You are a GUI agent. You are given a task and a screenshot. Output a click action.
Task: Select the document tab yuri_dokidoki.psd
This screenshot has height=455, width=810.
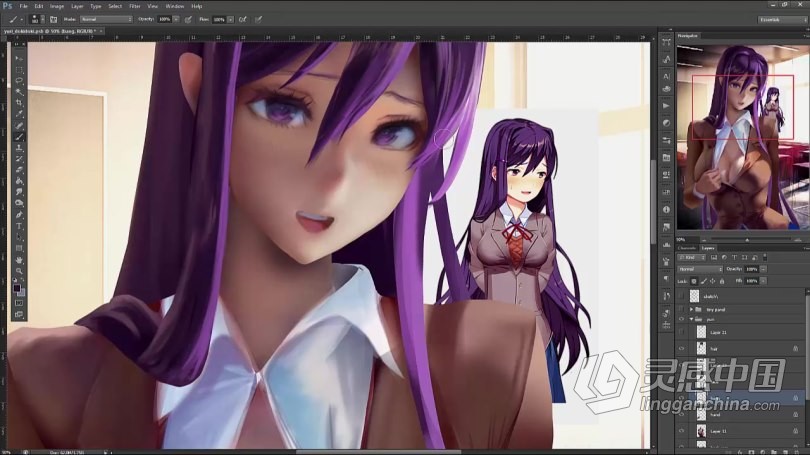[x=49, y=31]
